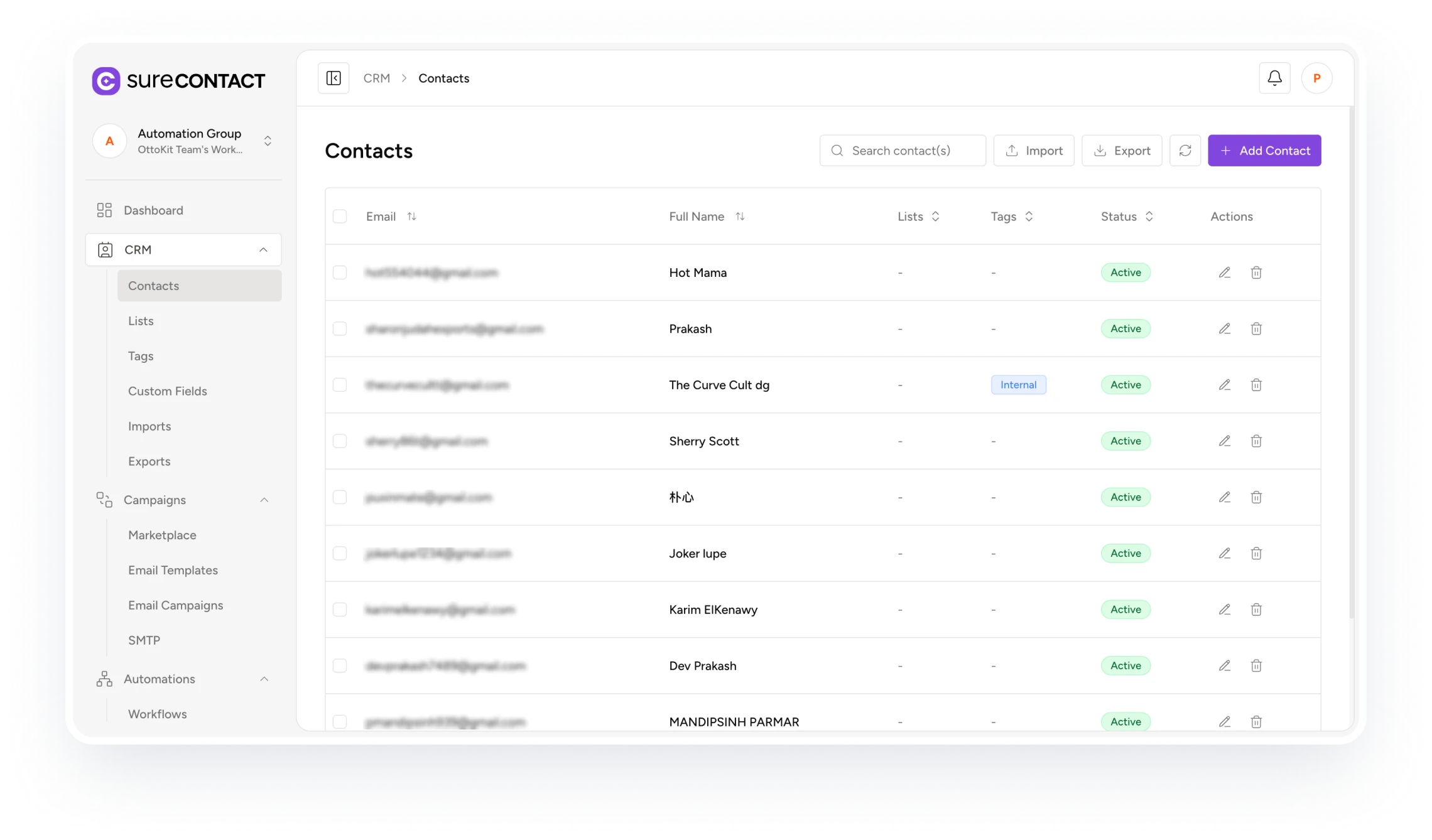Delete the Sherry Scott contact
The image size is (1432, 840).
point(1257,441)
